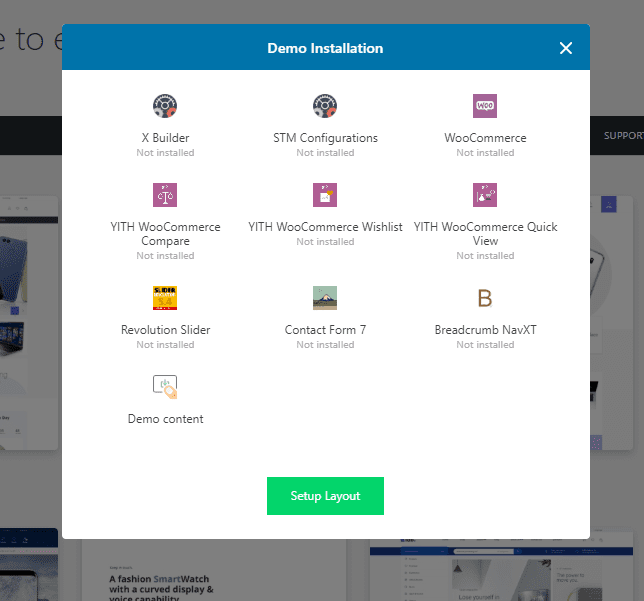Click the Demo content label

165,419
